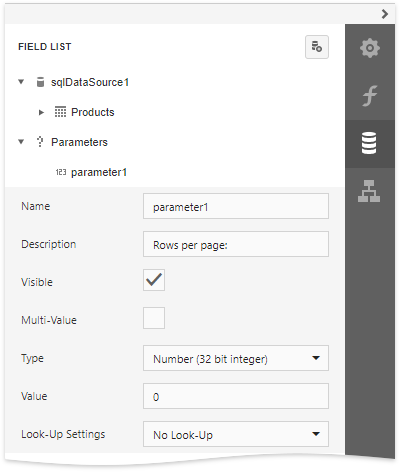
Task: Click the Value input field
Action: tap(236, 396)
